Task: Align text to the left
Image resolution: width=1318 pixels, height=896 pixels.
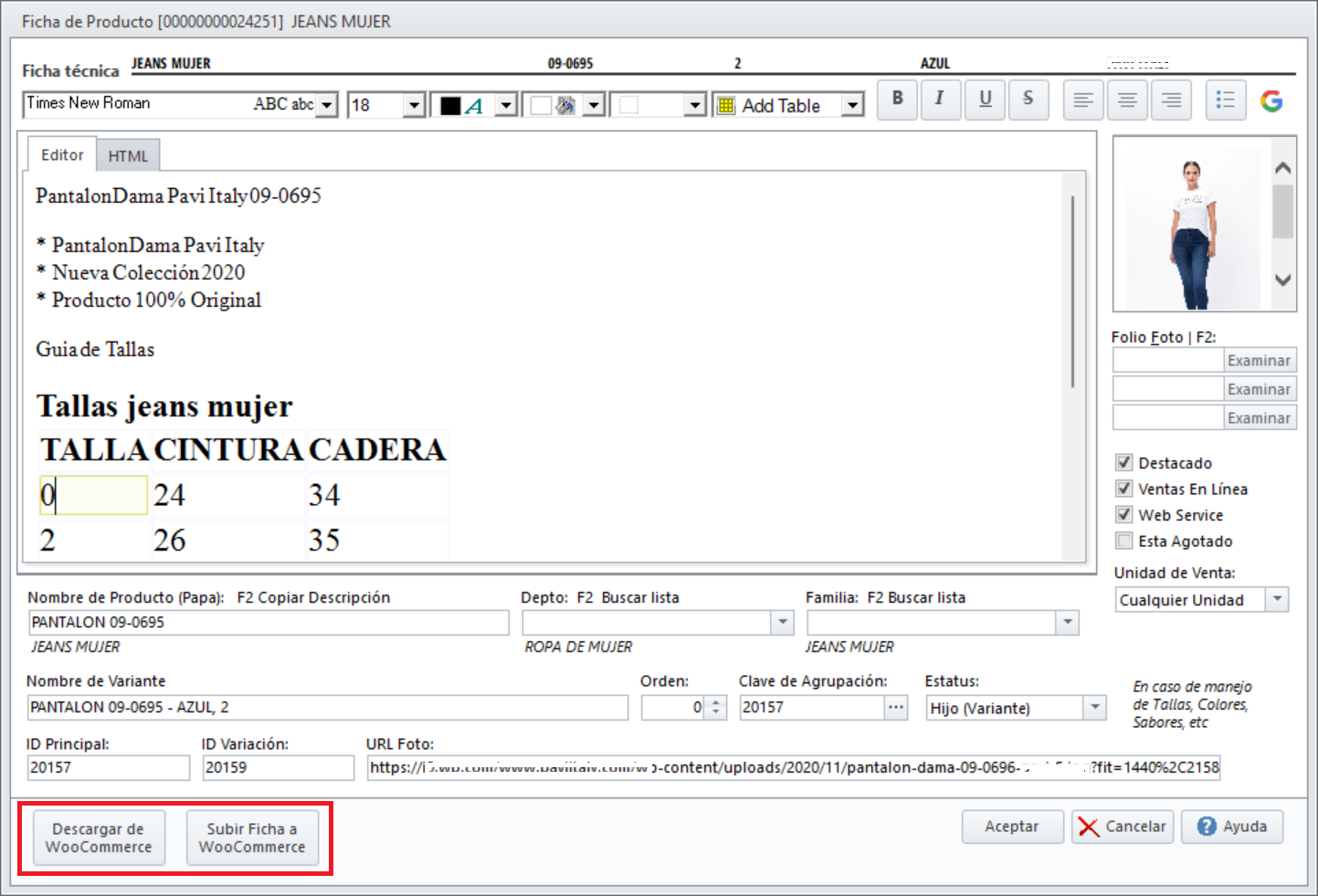Action: [1082, 100]
